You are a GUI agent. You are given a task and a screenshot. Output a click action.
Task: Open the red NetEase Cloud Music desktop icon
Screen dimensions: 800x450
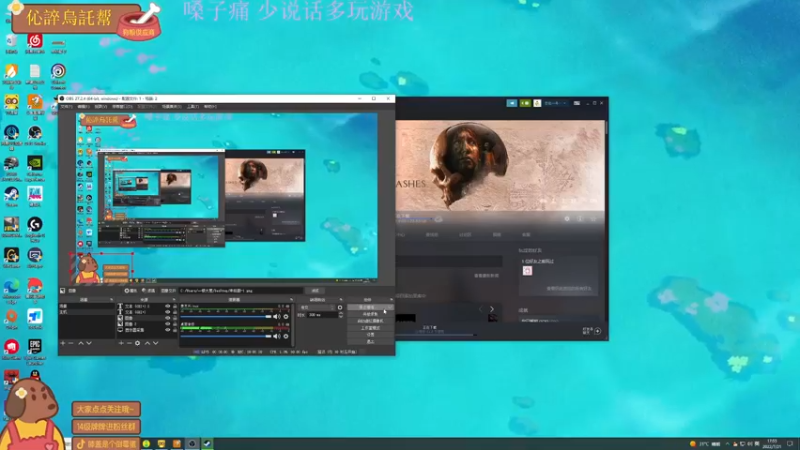pyautogui.click(x=35, y=43)
